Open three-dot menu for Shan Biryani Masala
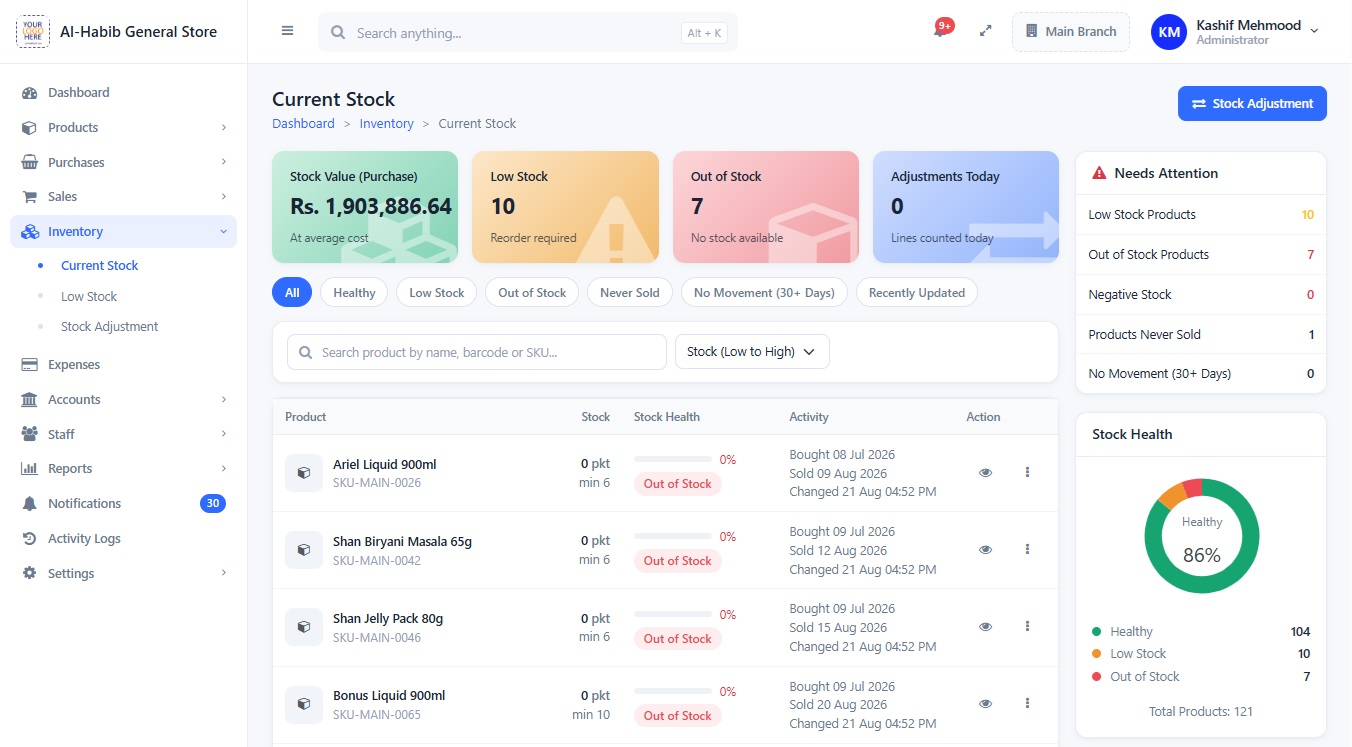This screenshot has height=747, width=1352. coord(1027,549)
